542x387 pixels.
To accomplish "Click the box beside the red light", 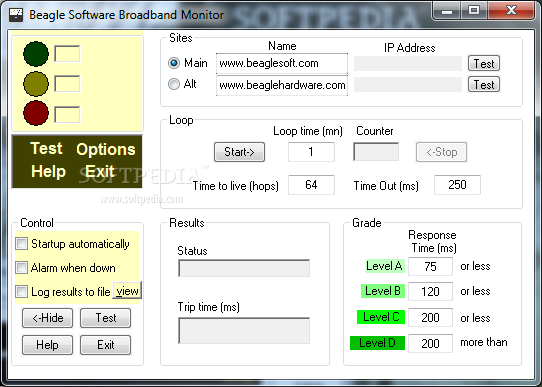I will [x=67, y=114].
